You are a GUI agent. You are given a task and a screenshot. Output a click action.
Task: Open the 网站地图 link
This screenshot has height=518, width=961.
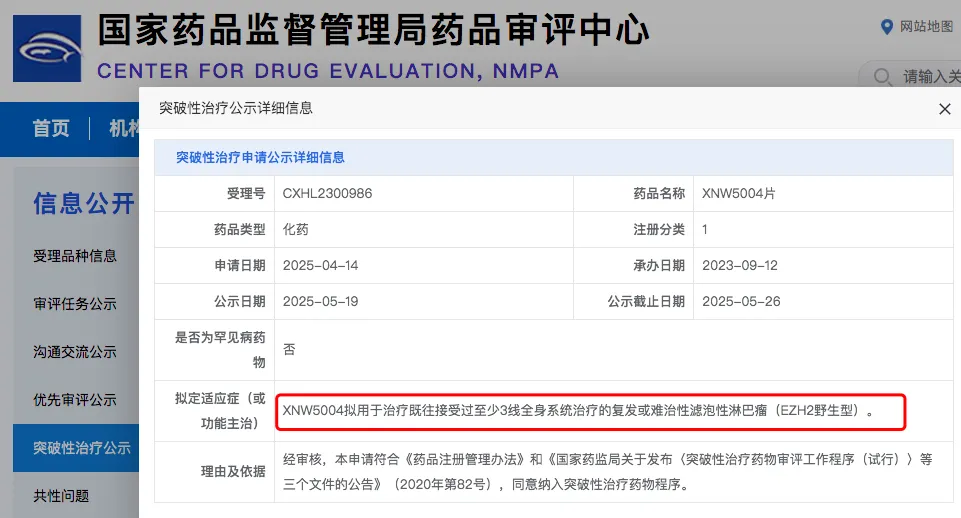(x=926, y=26)
